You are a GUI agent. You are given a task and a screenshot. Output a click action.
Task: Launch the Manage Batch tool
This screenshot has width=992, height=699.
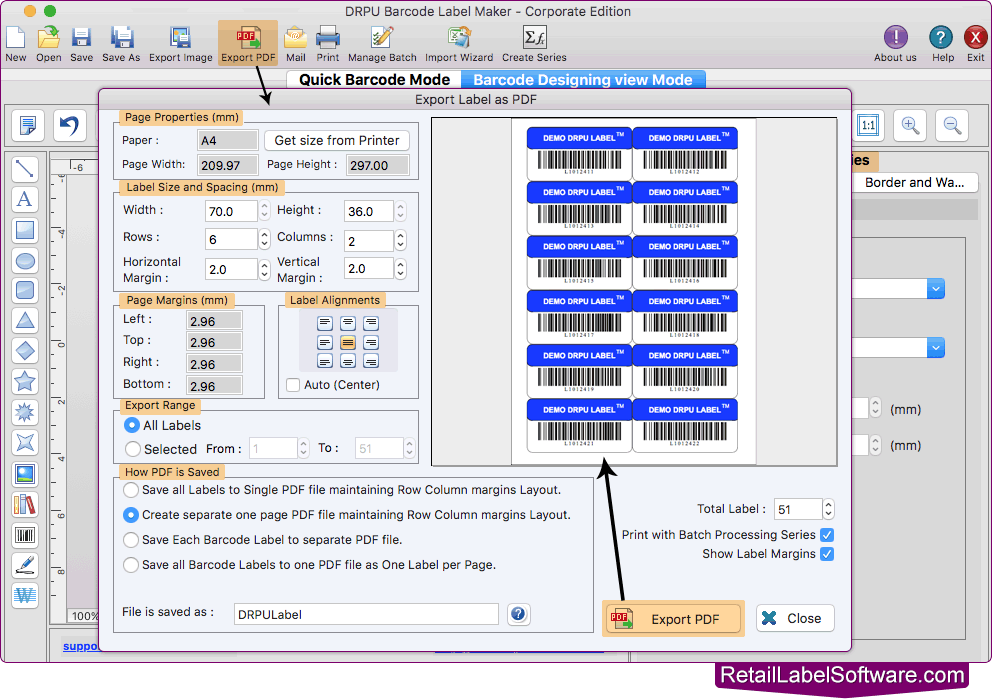coord(381,42)
